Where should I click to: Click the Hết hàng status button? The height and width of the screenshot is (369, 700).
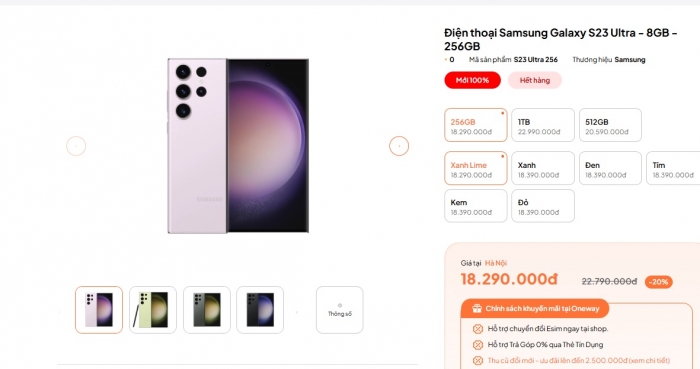point(535,80)
